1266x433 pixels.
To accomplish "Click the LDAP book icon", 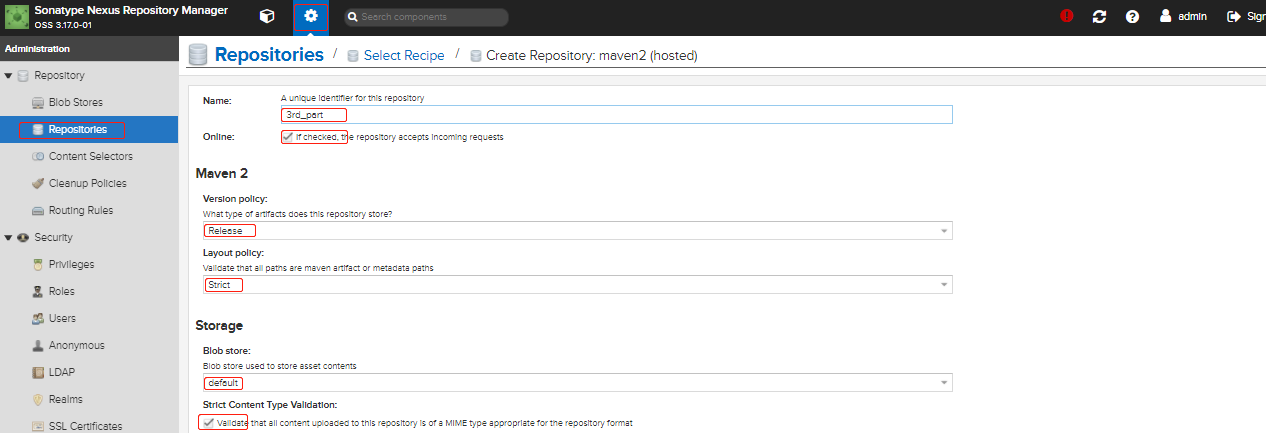I will click(x=38, y=373).
